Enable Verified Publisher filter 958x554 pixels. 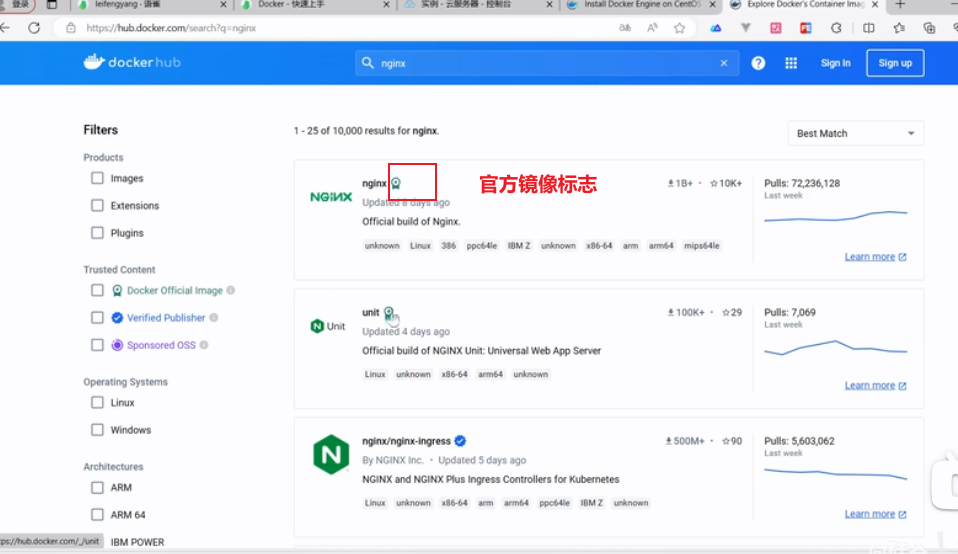[97, 318]
